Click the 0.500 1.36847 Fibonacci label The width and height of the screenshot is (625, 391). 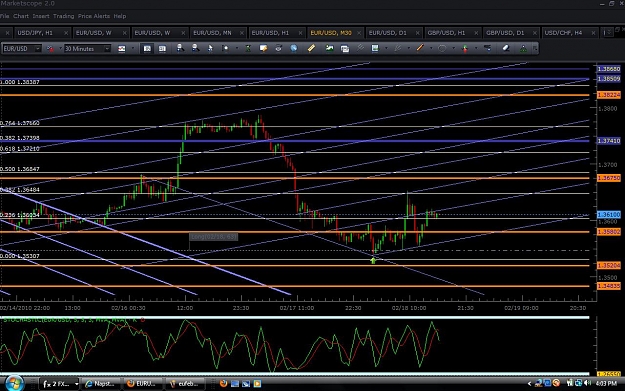(x=20, y=169)
